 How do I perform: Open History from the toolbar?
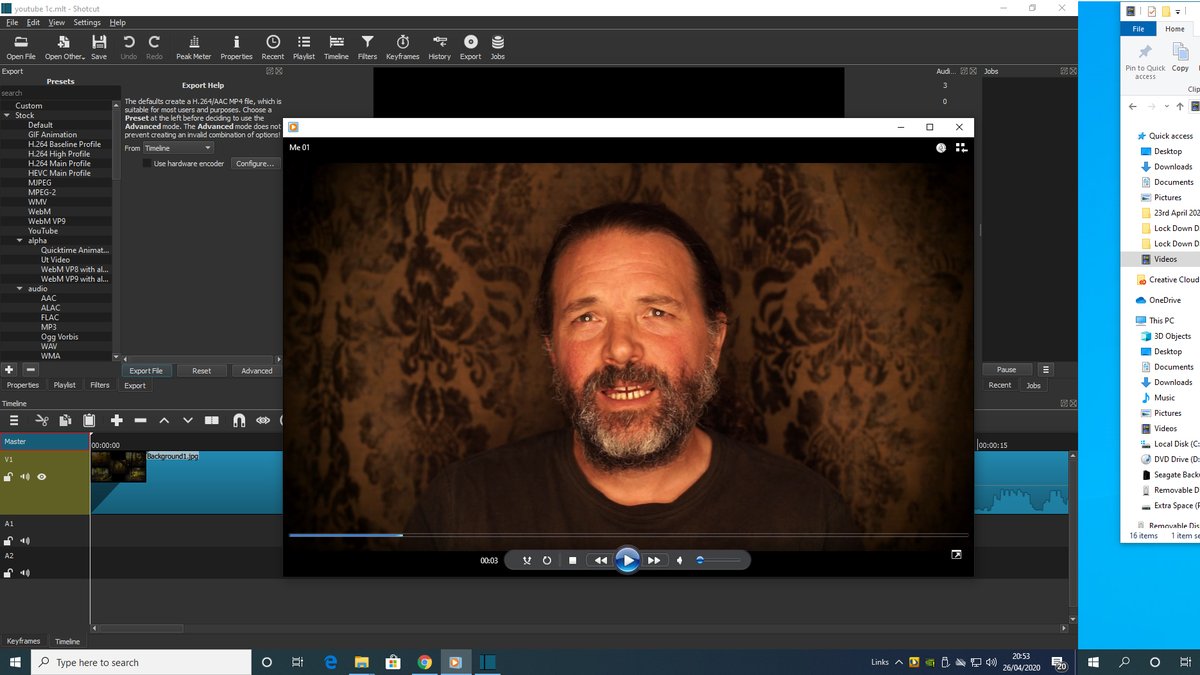coord(439,47)
